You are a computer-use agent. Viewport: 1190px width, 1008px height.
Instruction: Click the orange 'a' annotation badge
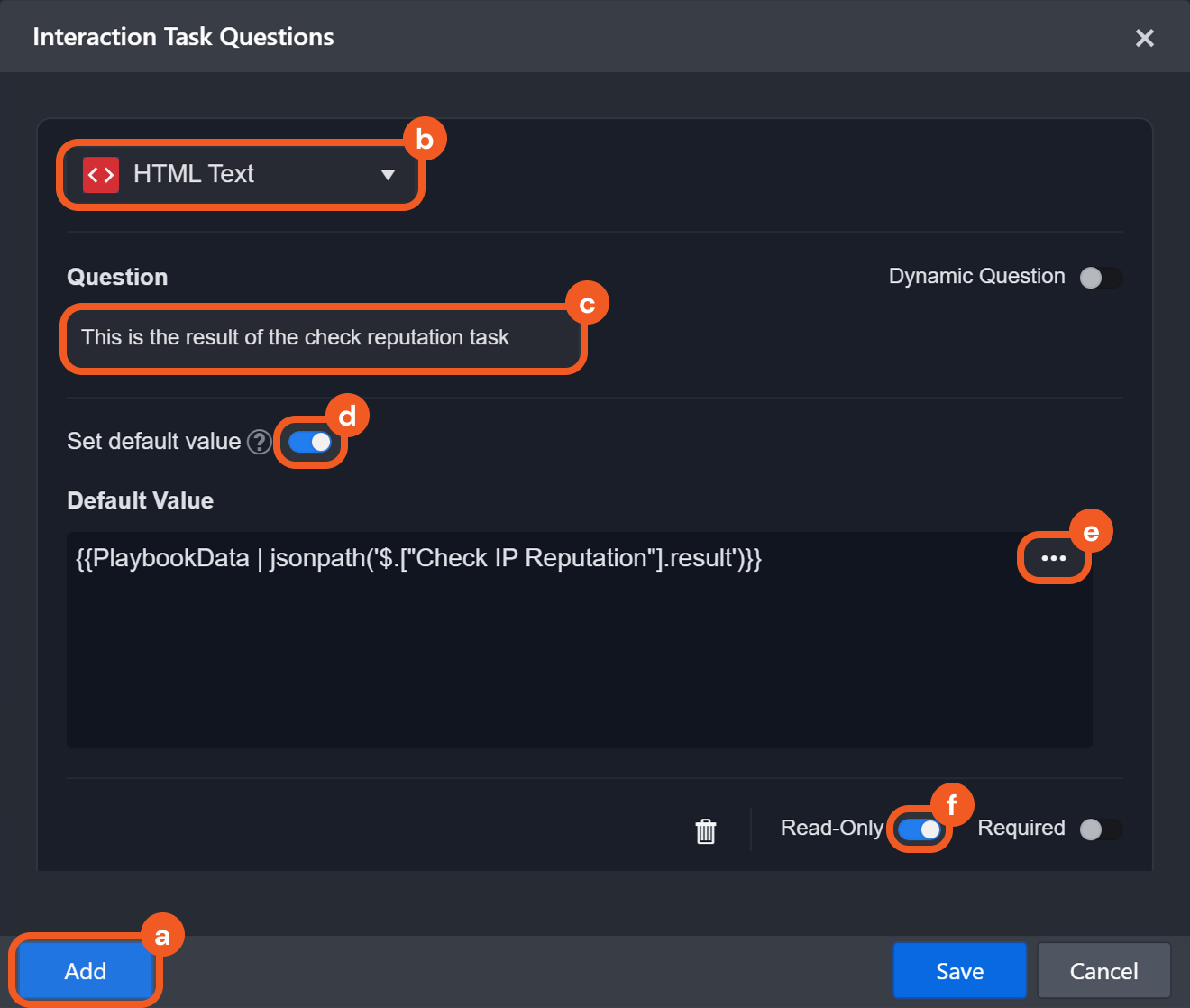point(162,936)
